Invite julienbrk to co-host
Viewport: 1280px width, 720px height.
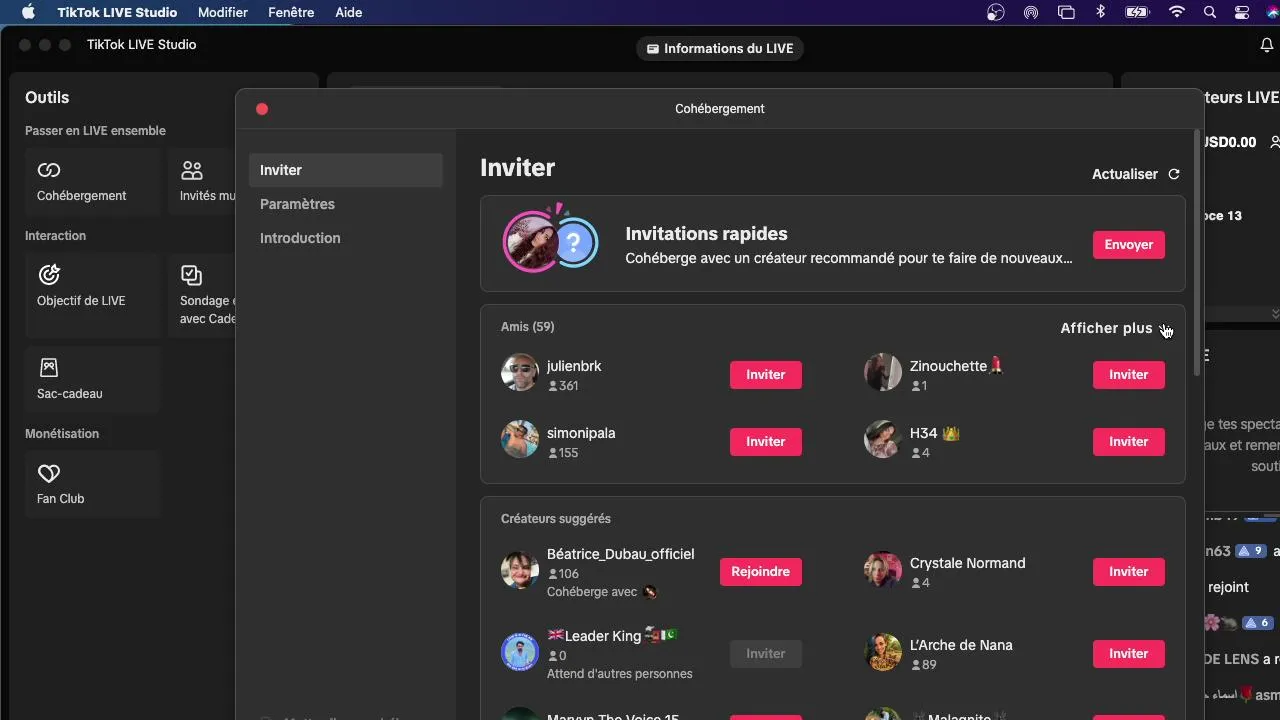(x=765, y=374)
